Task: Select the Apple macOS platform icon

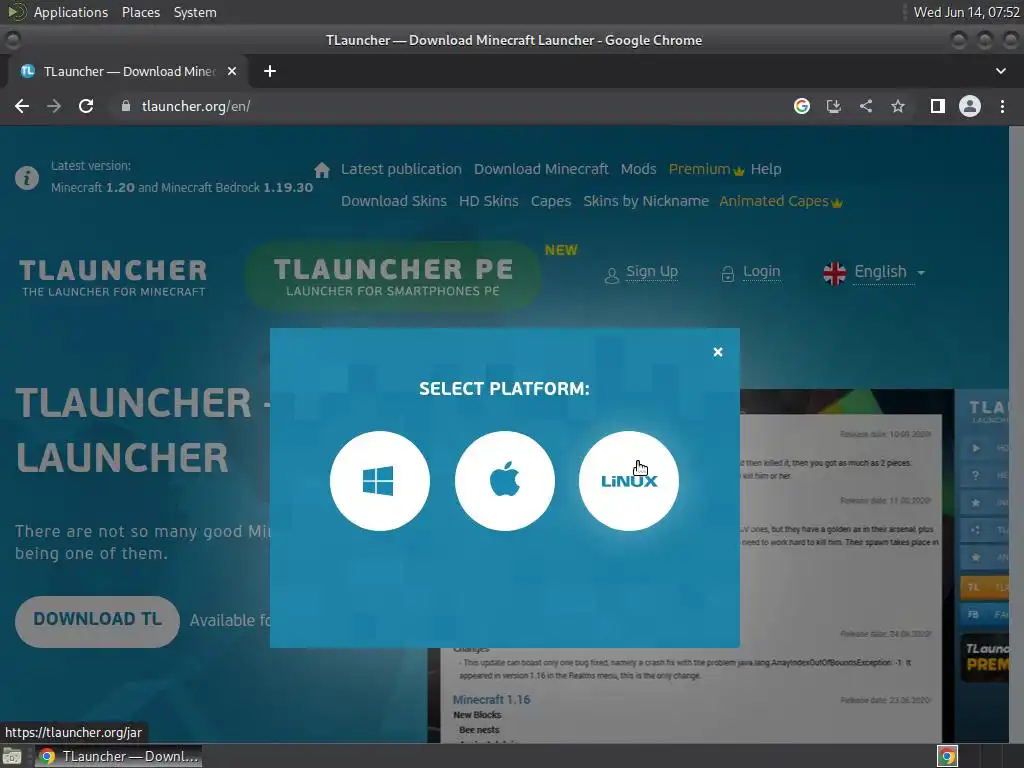Action: (x=504, y=481)
